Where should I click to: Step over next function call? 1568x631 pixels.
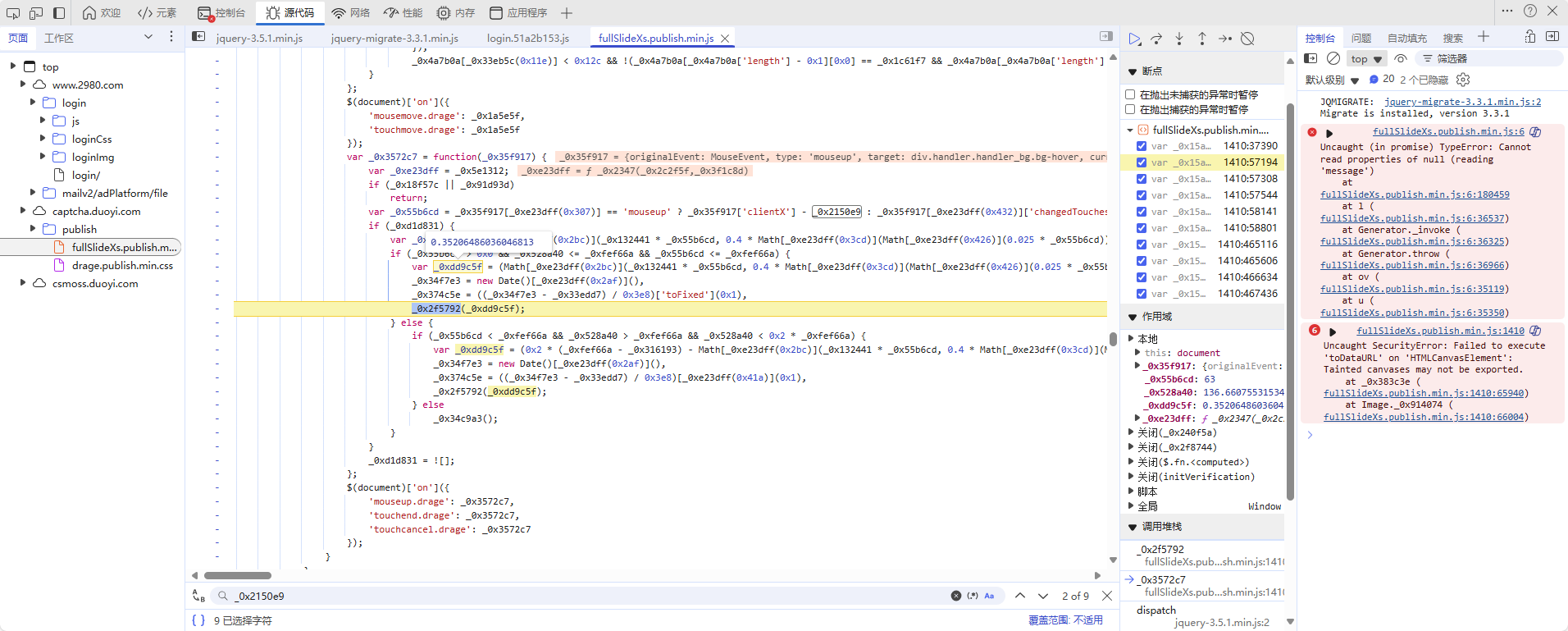coord(1156,39)
